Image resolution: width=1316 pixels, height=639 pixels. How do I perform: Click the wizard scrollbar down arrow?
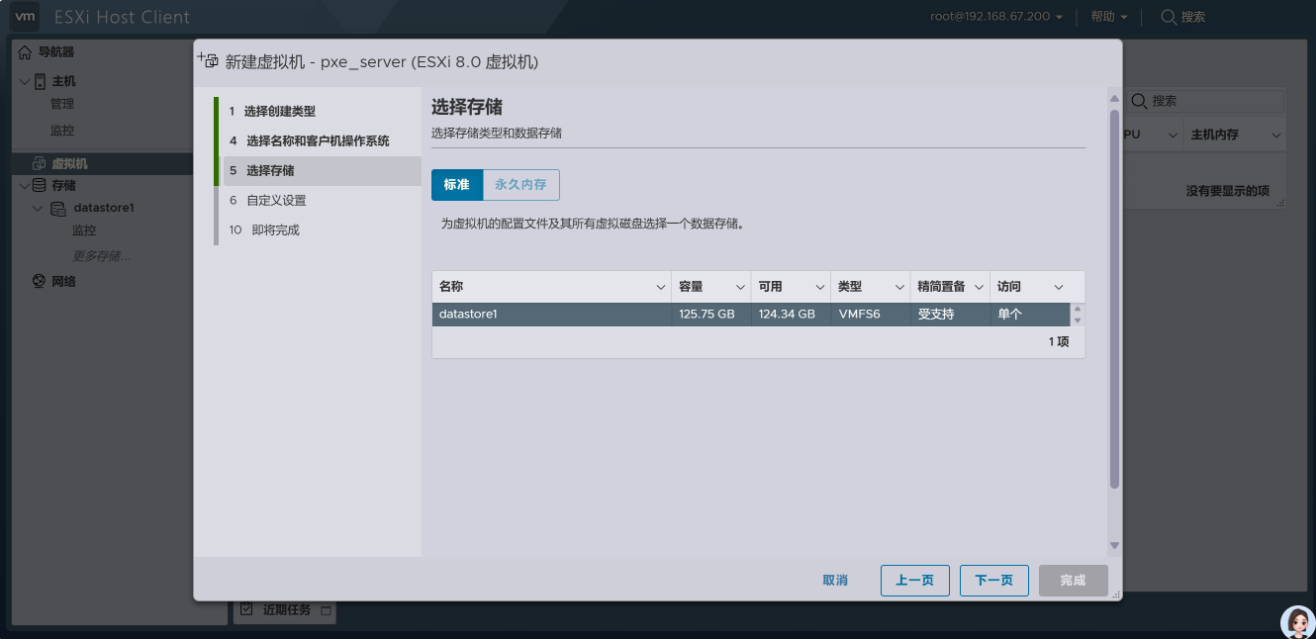[x=1115, y=546]
